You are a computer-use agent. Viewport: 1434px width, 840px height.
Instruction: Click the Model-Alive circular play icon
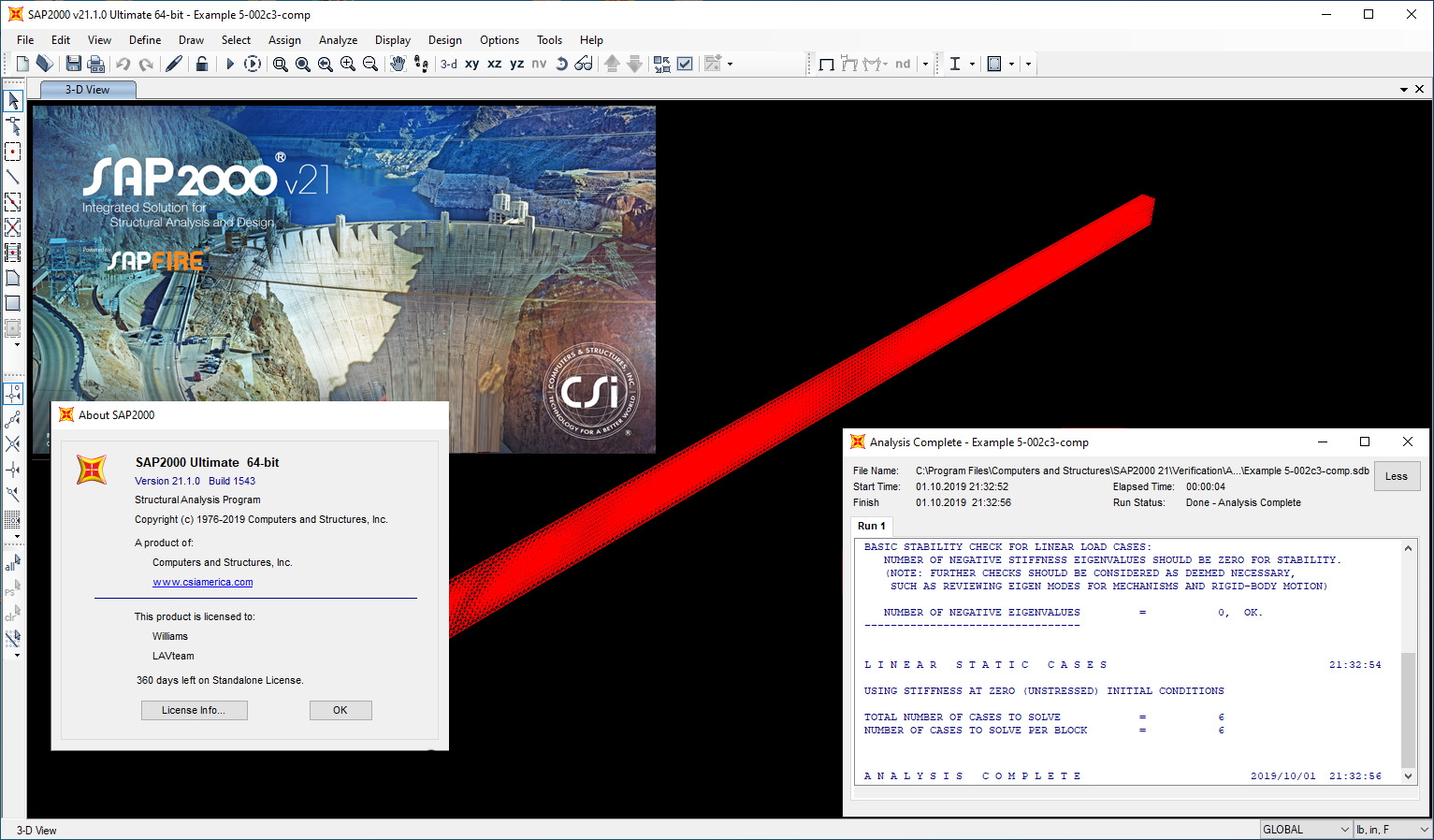(252, 64)
